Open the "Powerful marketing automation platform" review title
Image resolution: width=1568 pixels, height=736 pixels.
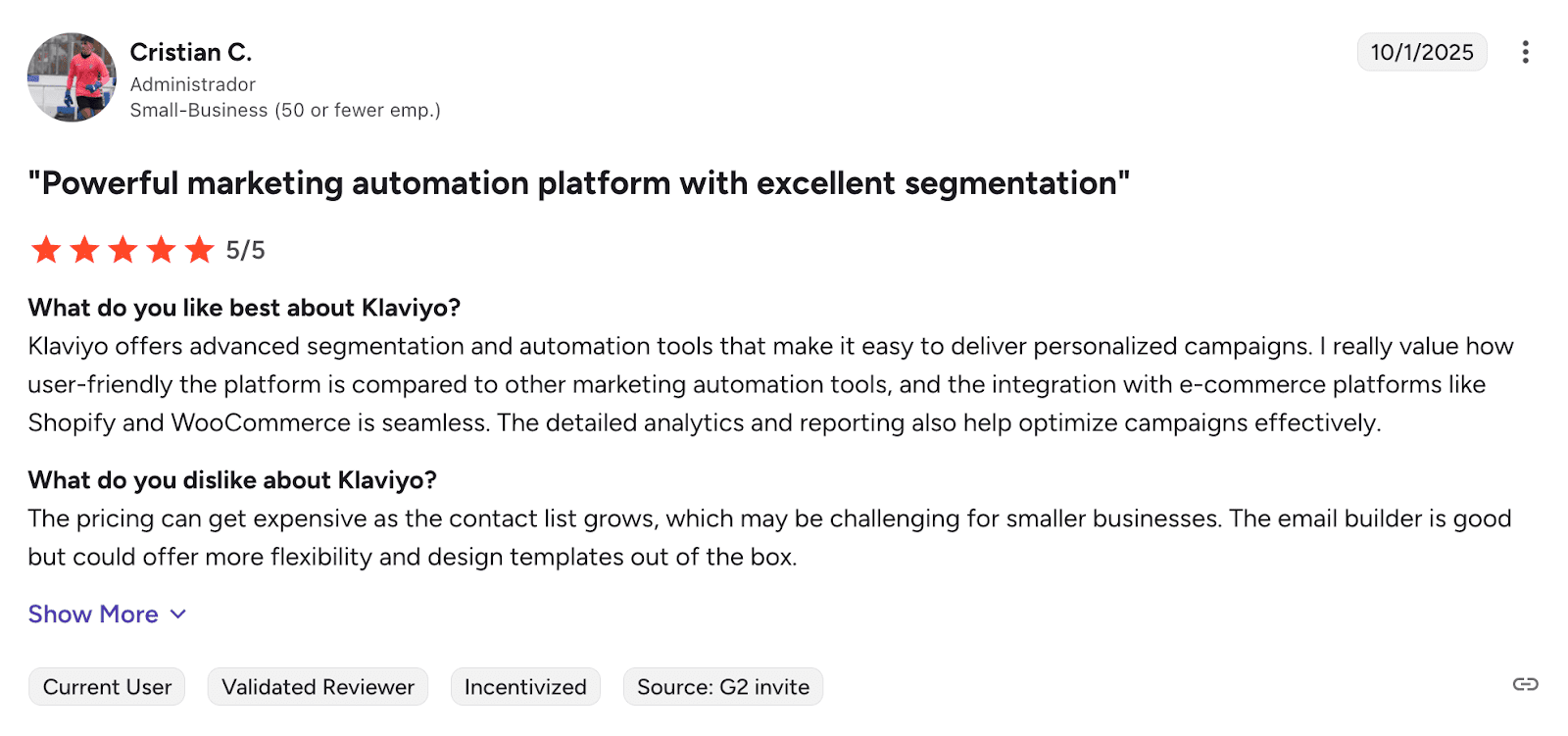click(578, 183)
